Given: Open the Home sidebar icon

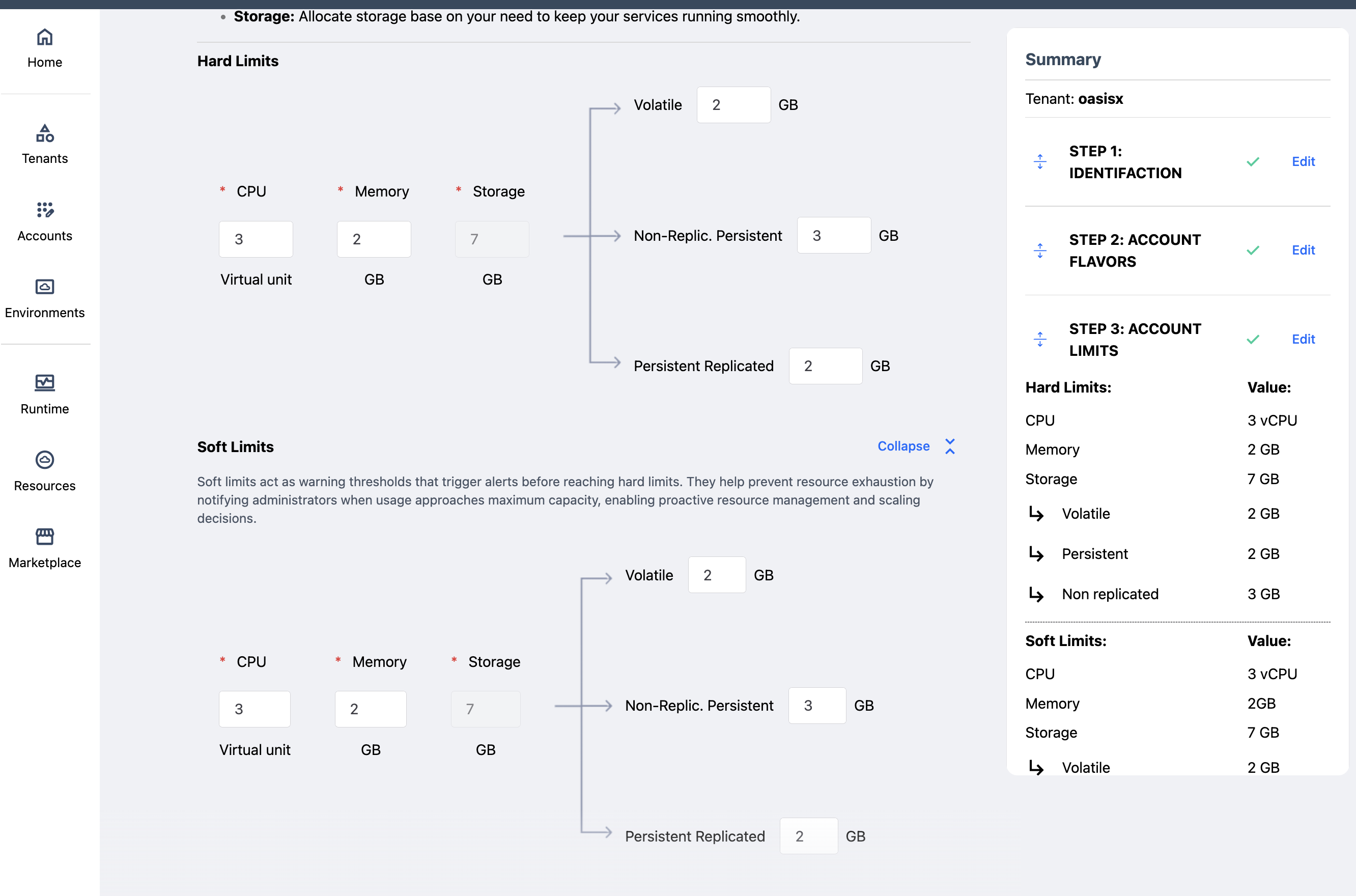Looking at the screenshot, I should click(45, 38).
